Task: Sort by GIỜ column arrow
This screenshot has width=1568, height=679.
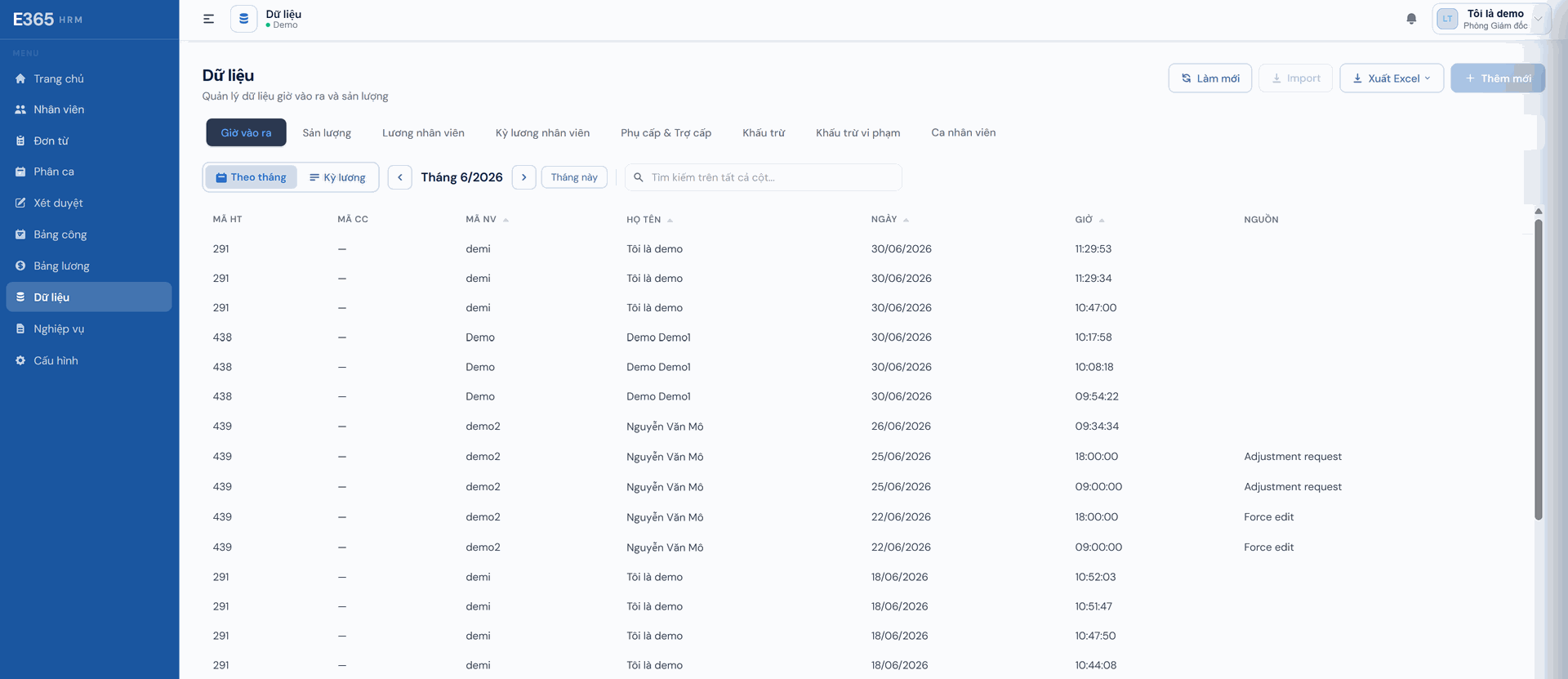Action: tap(1101, 220)
